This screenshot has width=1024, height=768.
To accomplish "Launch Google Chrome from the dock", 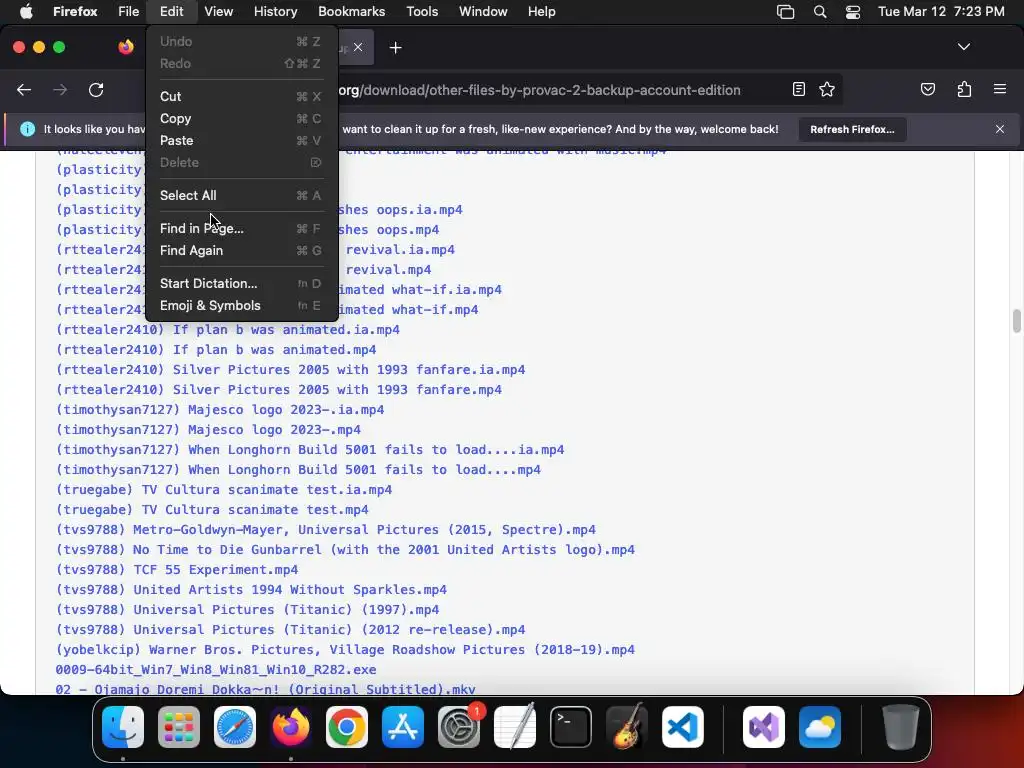I will [347, 727].
